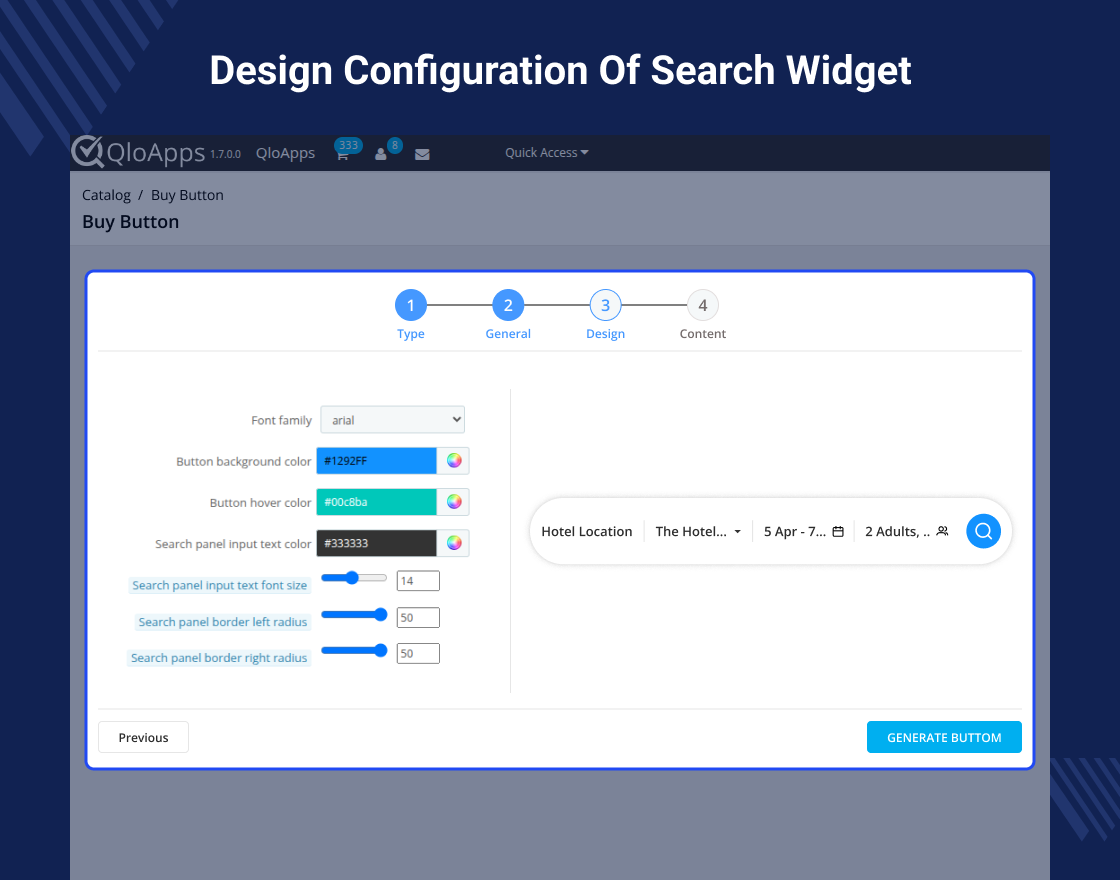Go to step 1 Type
1120x880 pixels.
[411, 306]
